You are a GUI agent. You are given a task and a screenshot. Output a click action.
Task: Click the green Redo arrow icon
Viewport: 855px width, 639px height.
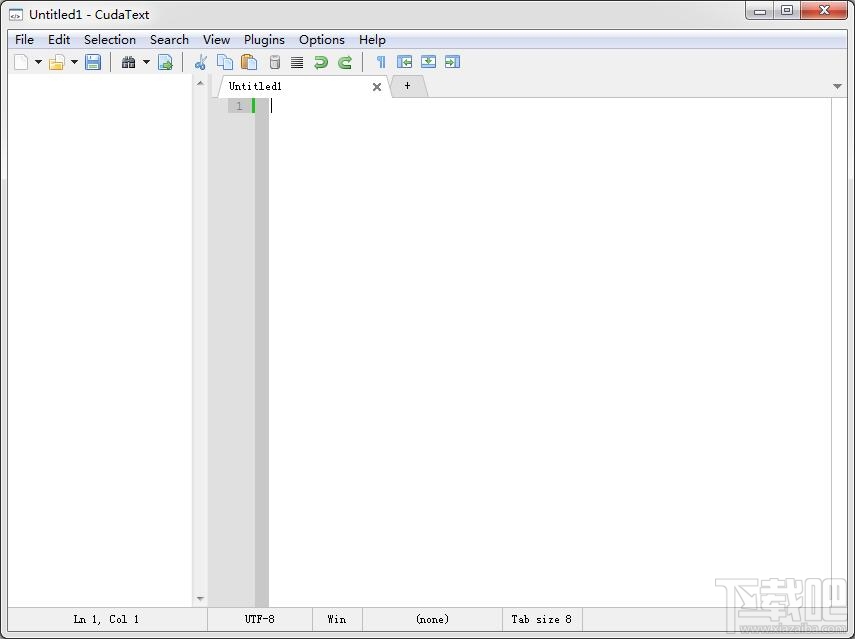pos(345,62)
